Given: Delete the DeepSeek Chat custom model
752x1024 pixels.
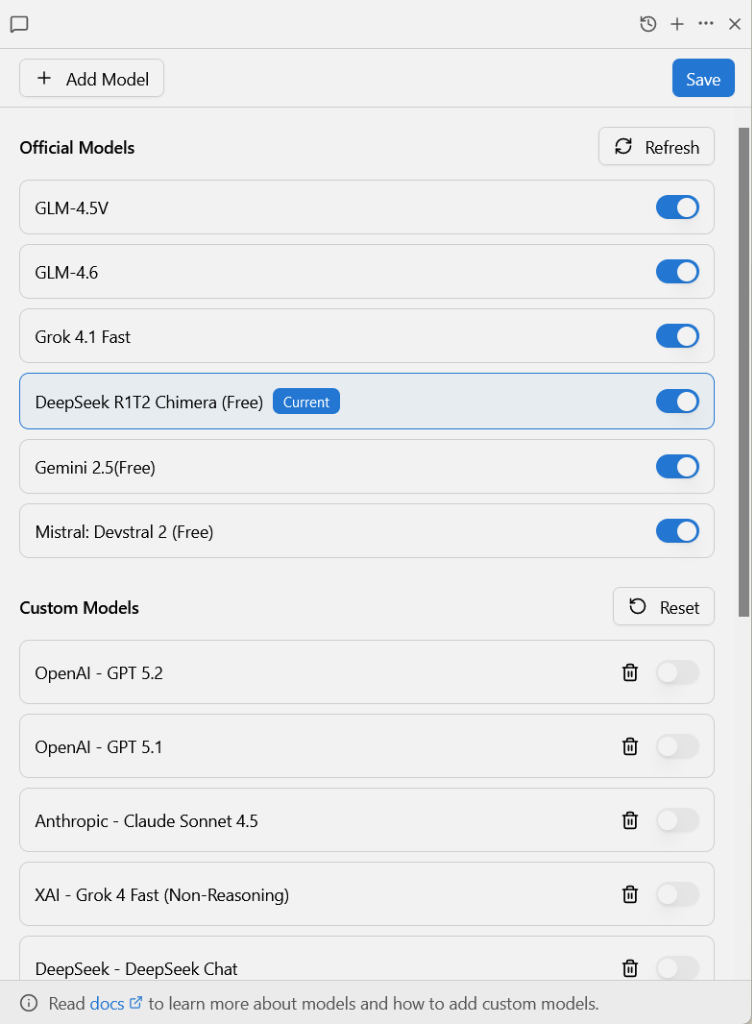Looking at the screenshot, I should click(x=629, y=968).
